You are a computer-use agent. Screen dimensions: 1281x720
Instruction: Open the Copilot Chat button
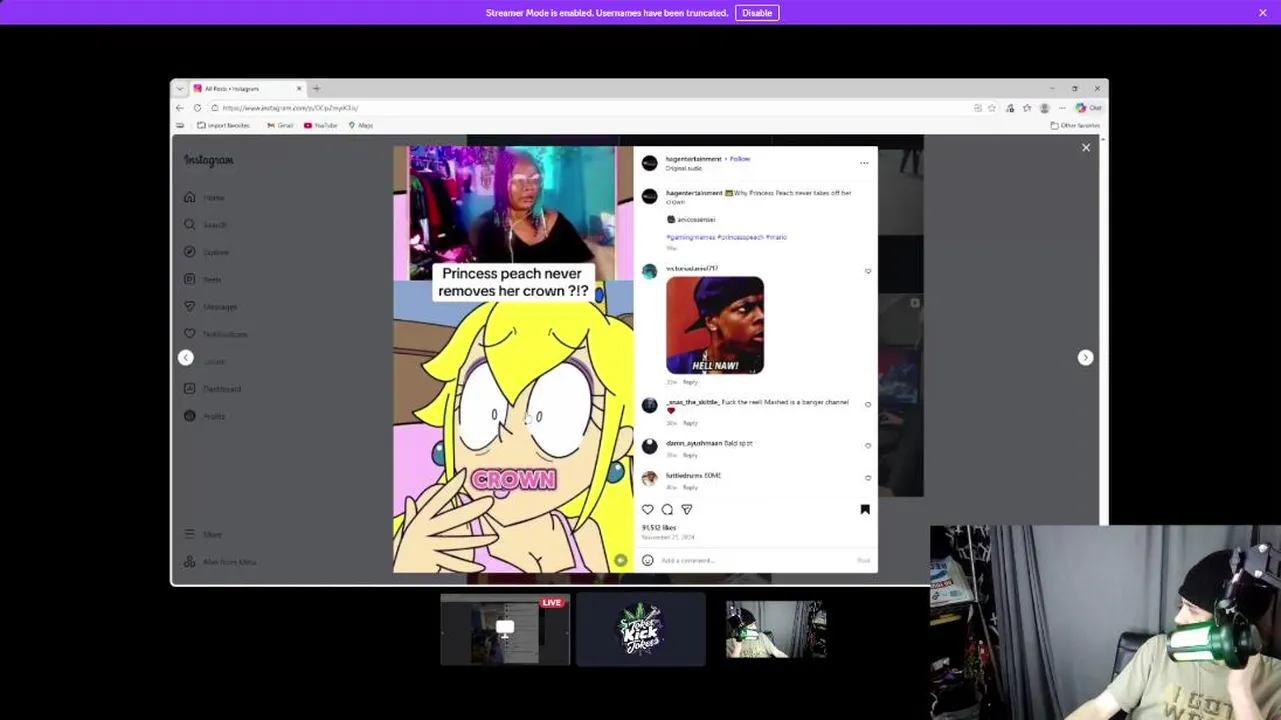click(x=1088, y=108)
